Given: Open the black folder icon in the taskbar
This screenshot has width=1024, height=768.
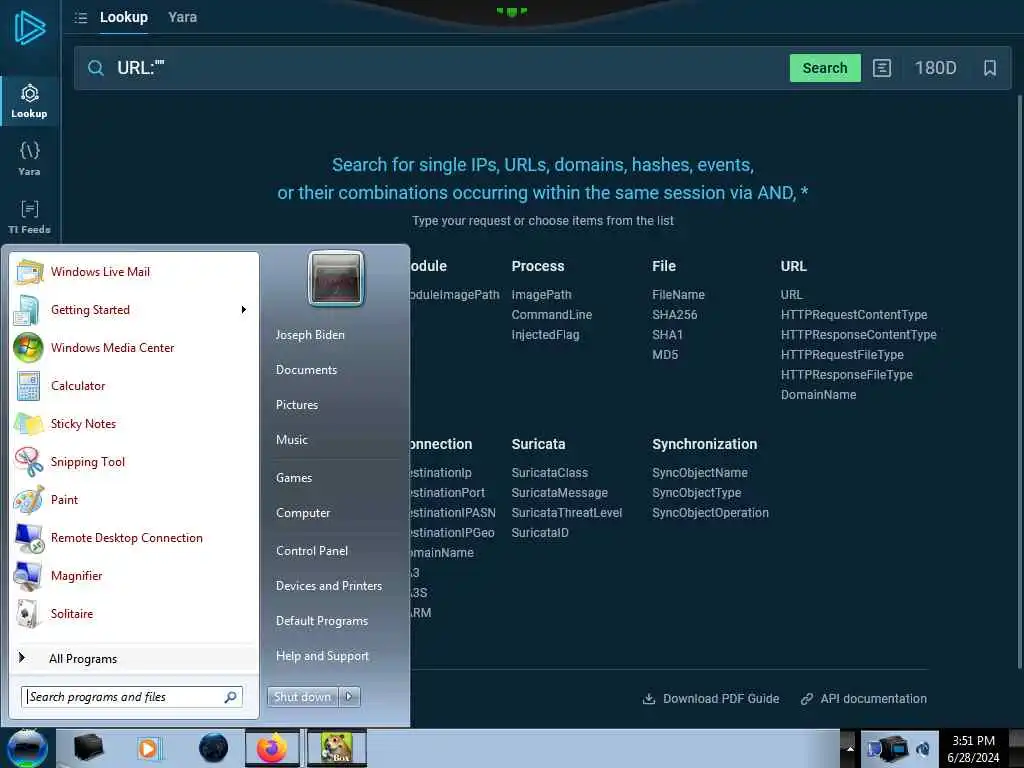Looking at the screenshot, I should tap(88, 748).
